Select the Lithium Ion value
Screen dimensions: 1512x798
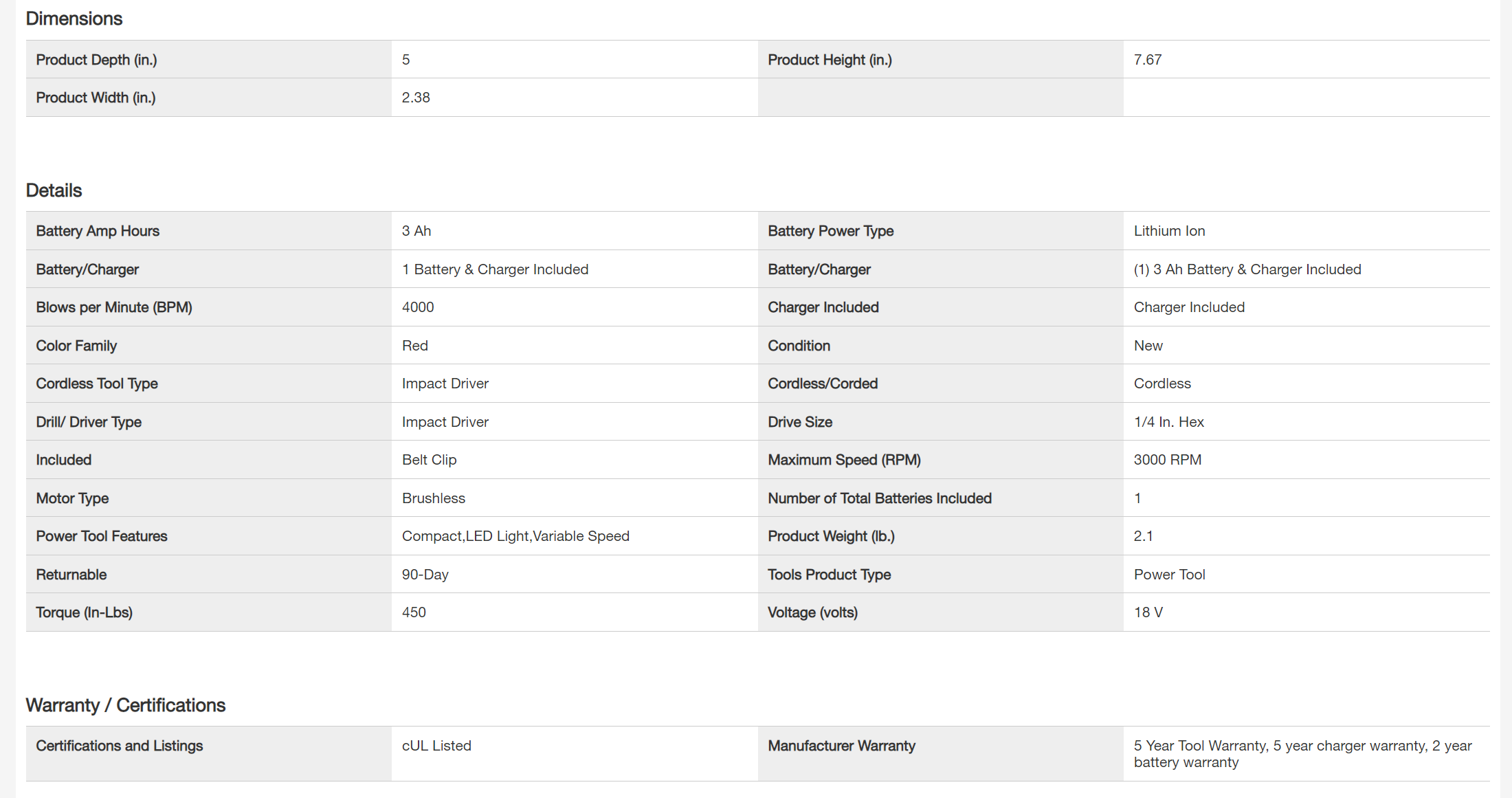click(x=1169, y=231)
